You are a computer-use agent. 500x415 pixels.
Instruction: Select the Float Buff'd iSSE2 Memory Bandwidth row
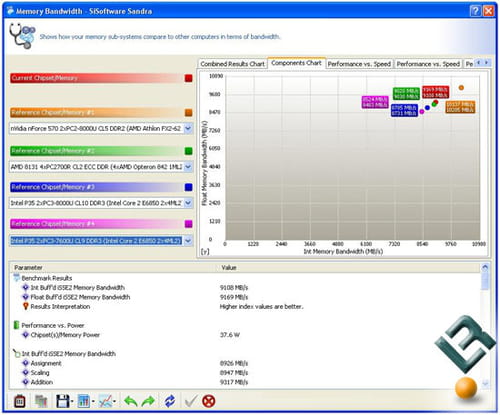click(80, 297)
